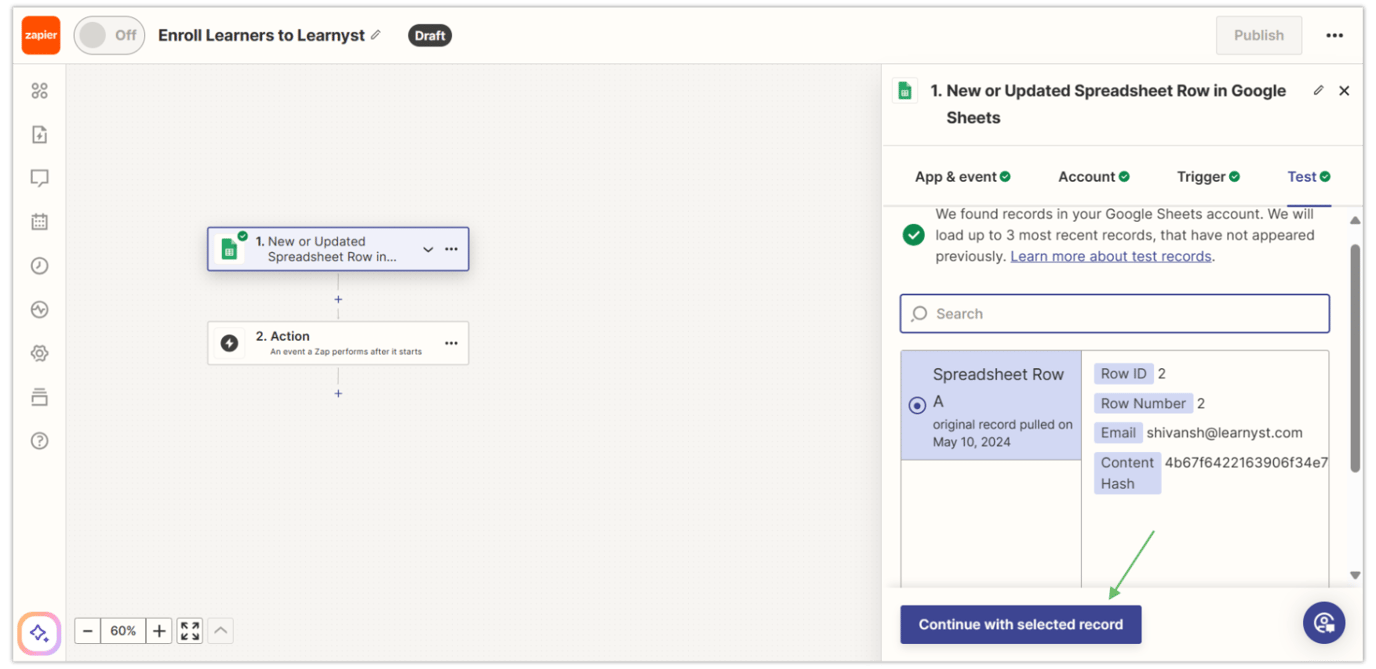Open the create Zap sidebar icon
1376x669 pixels.
tap(39, 133)
